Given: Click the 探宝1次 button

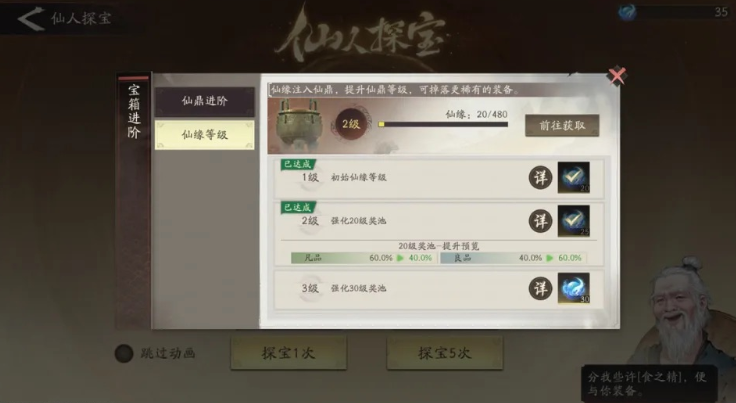Looking at the screenshot, I should (x=288, y=353).
